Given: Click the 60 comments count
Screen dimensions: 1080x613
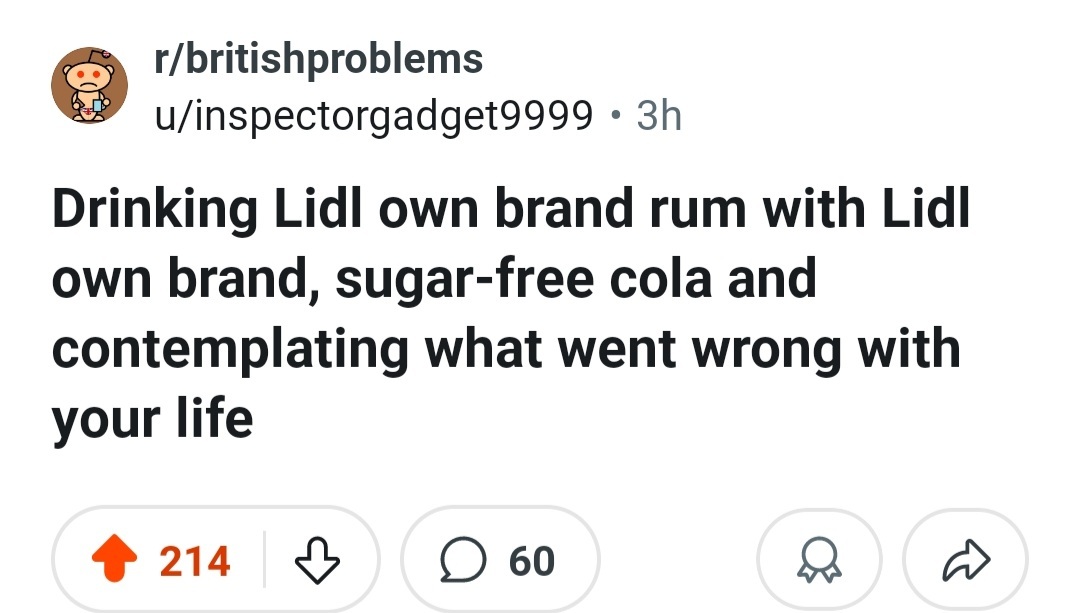Looking at the screenshot, I should pyautogui.click(x=531, y=560).
